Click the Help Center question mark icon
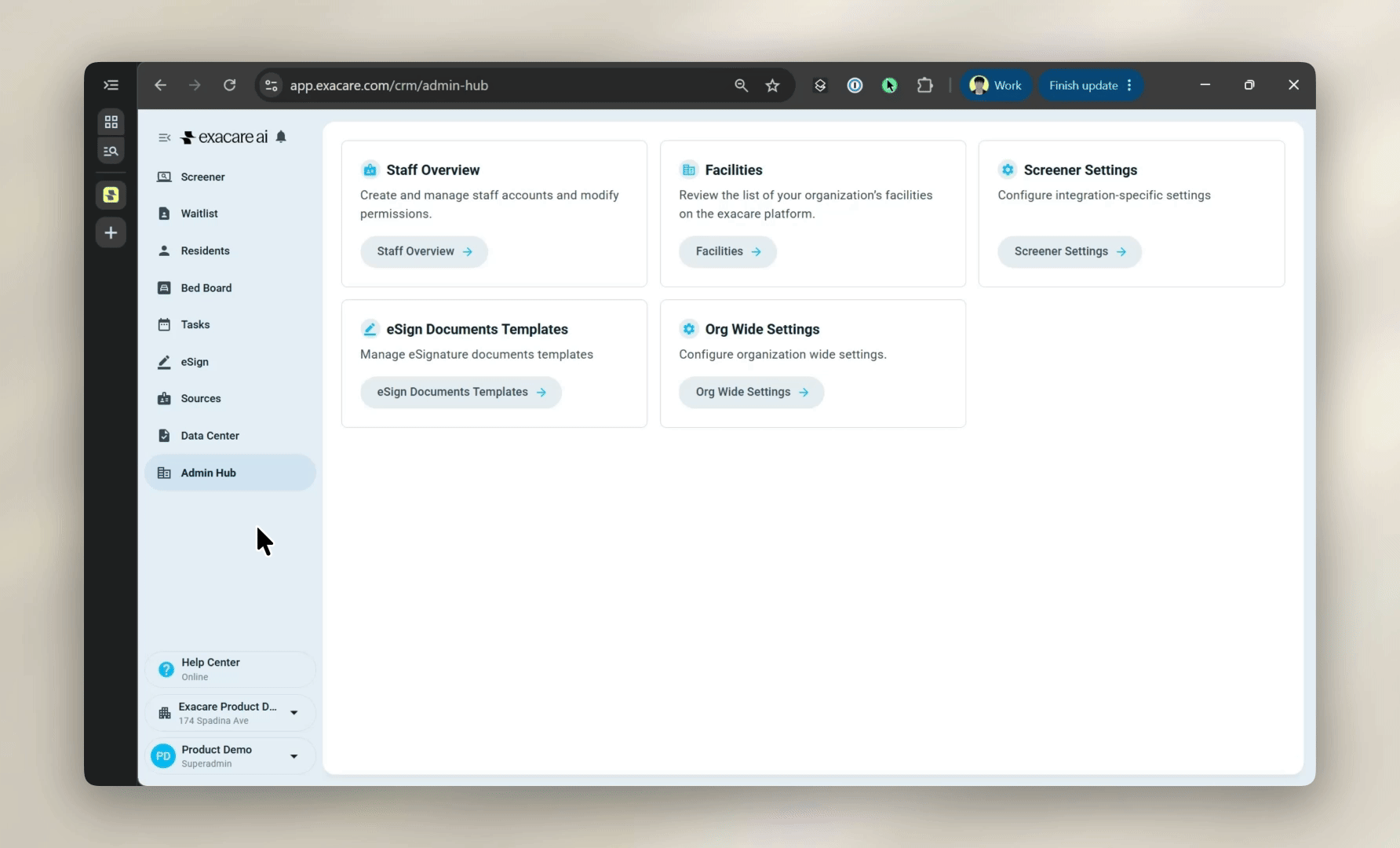 166,669
